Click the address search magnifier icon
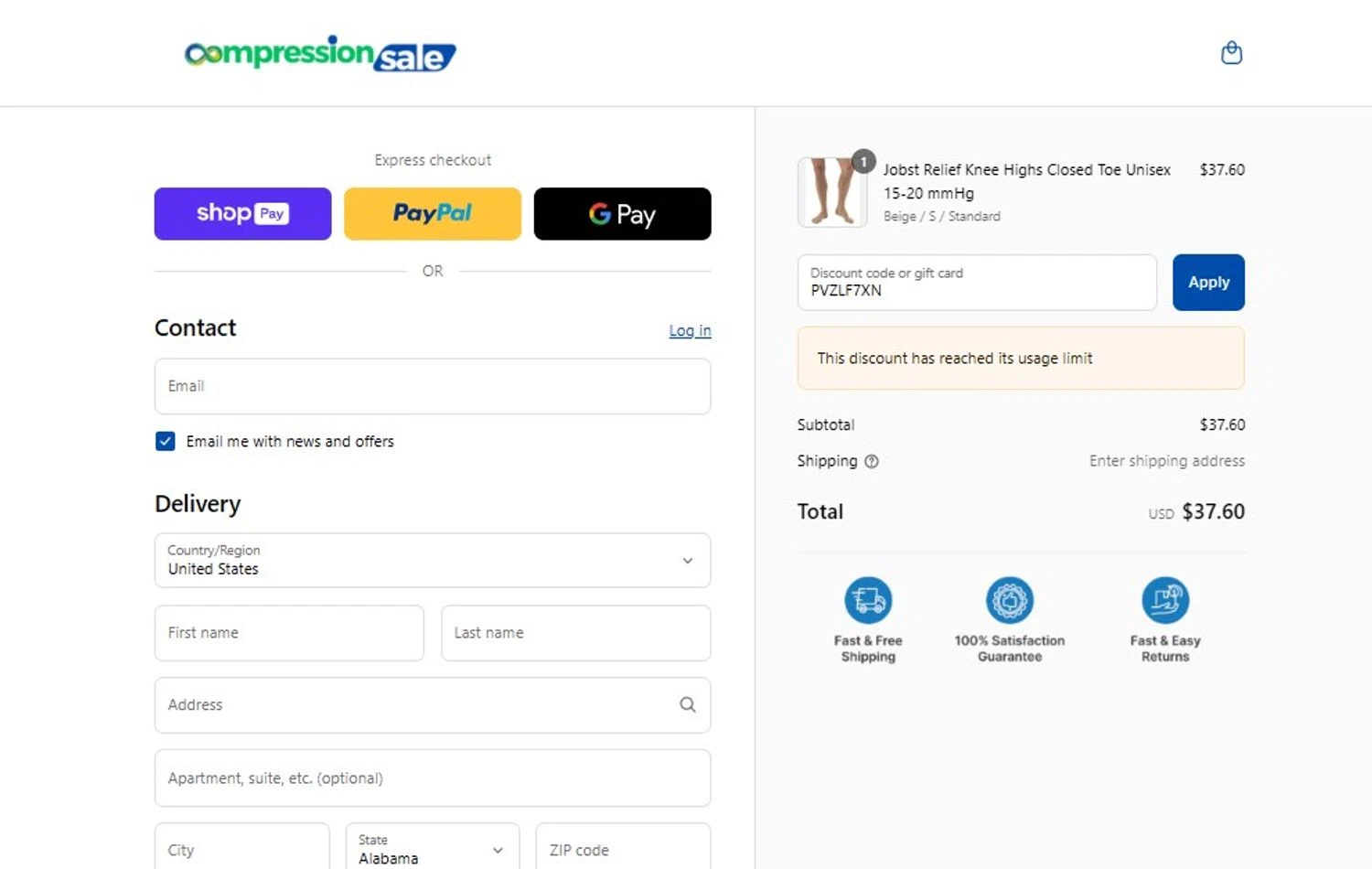This screenshot has width=1372, height=869. click(x=688, y=704)
